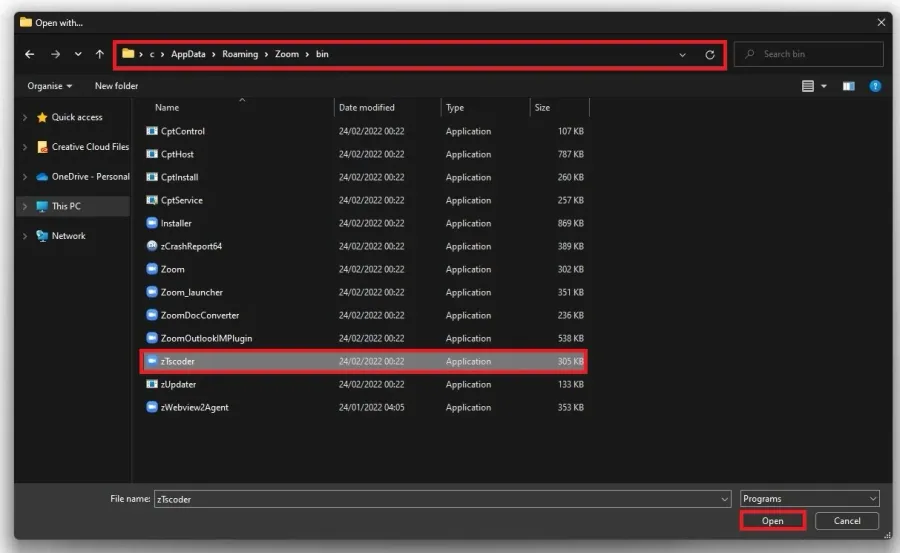Viewport: 900px width, 553px height.
Task: Create a New folder
Action: 117,86
